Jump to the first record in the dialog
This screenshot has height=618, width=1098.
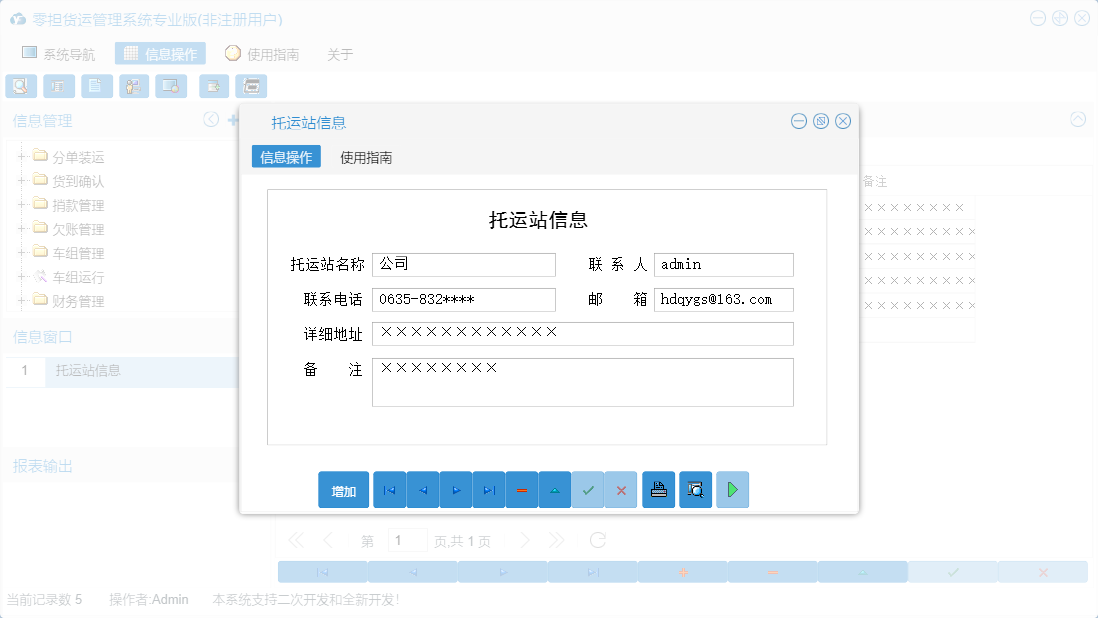tap(389, 489)
